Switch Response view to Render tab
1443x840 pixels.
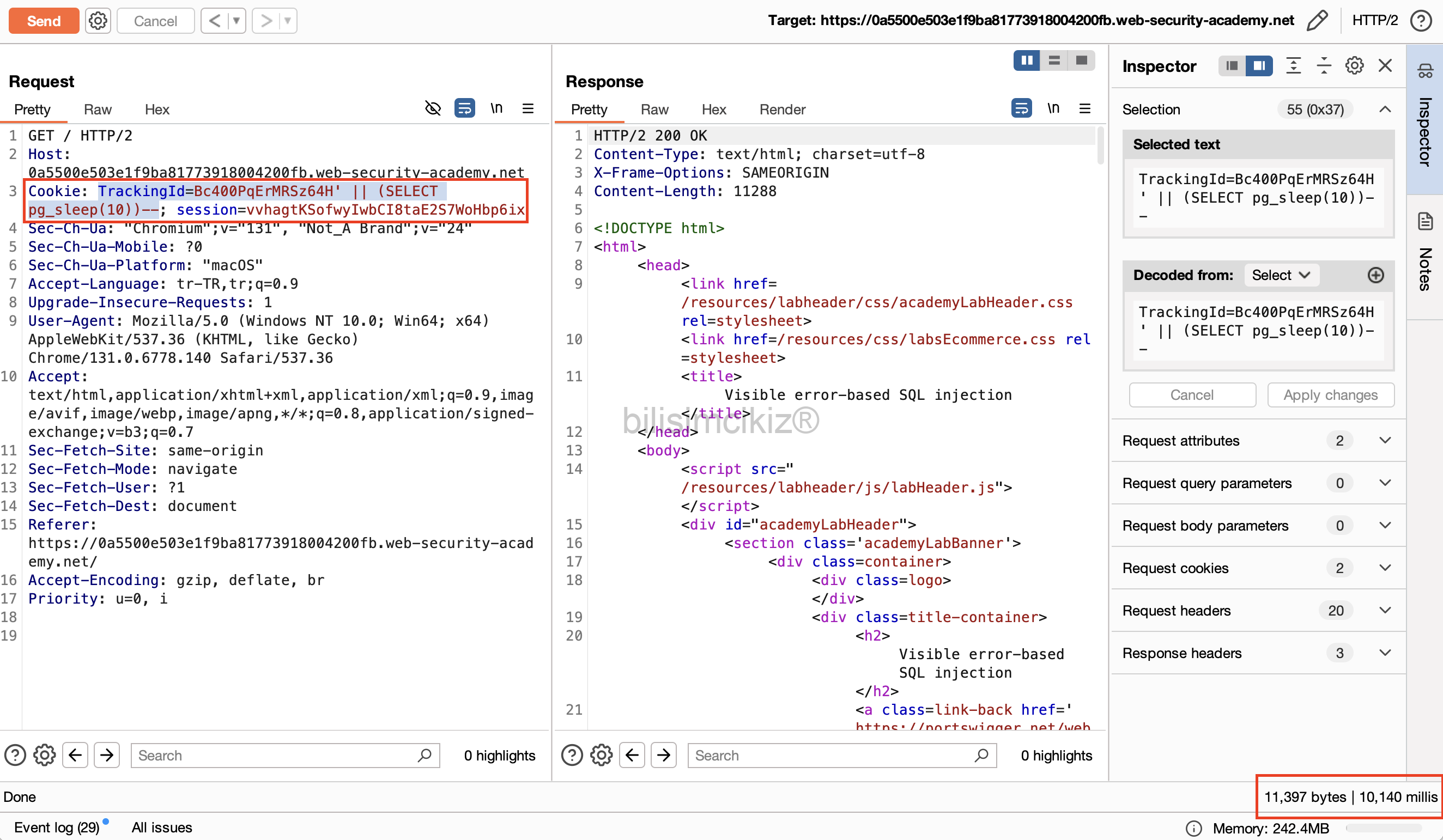[x=781, y=109]
